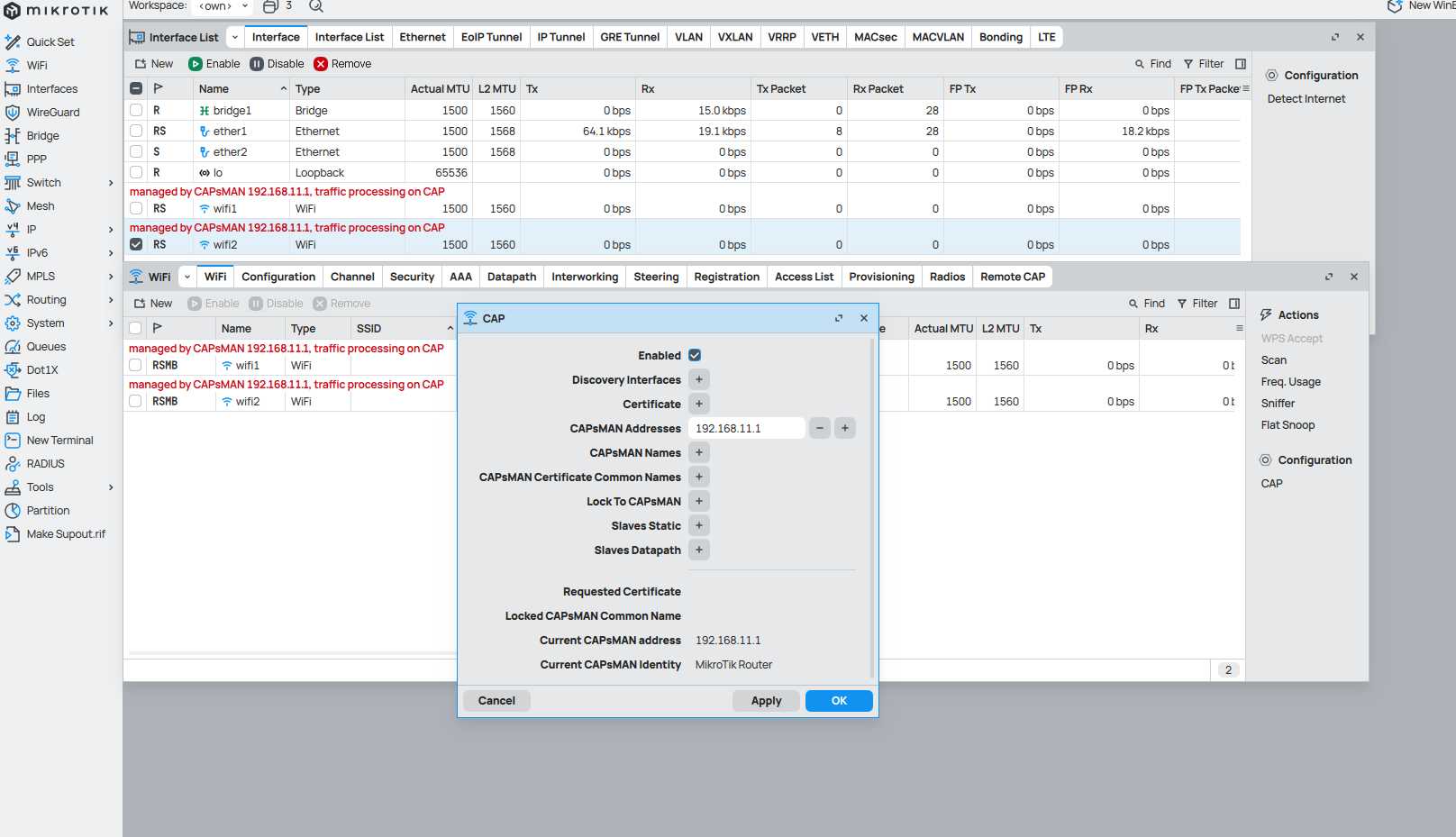Screen dimensions: 1456x837
Task: Open New Terminal from the sidebar
Action: [x=59, y=441]
